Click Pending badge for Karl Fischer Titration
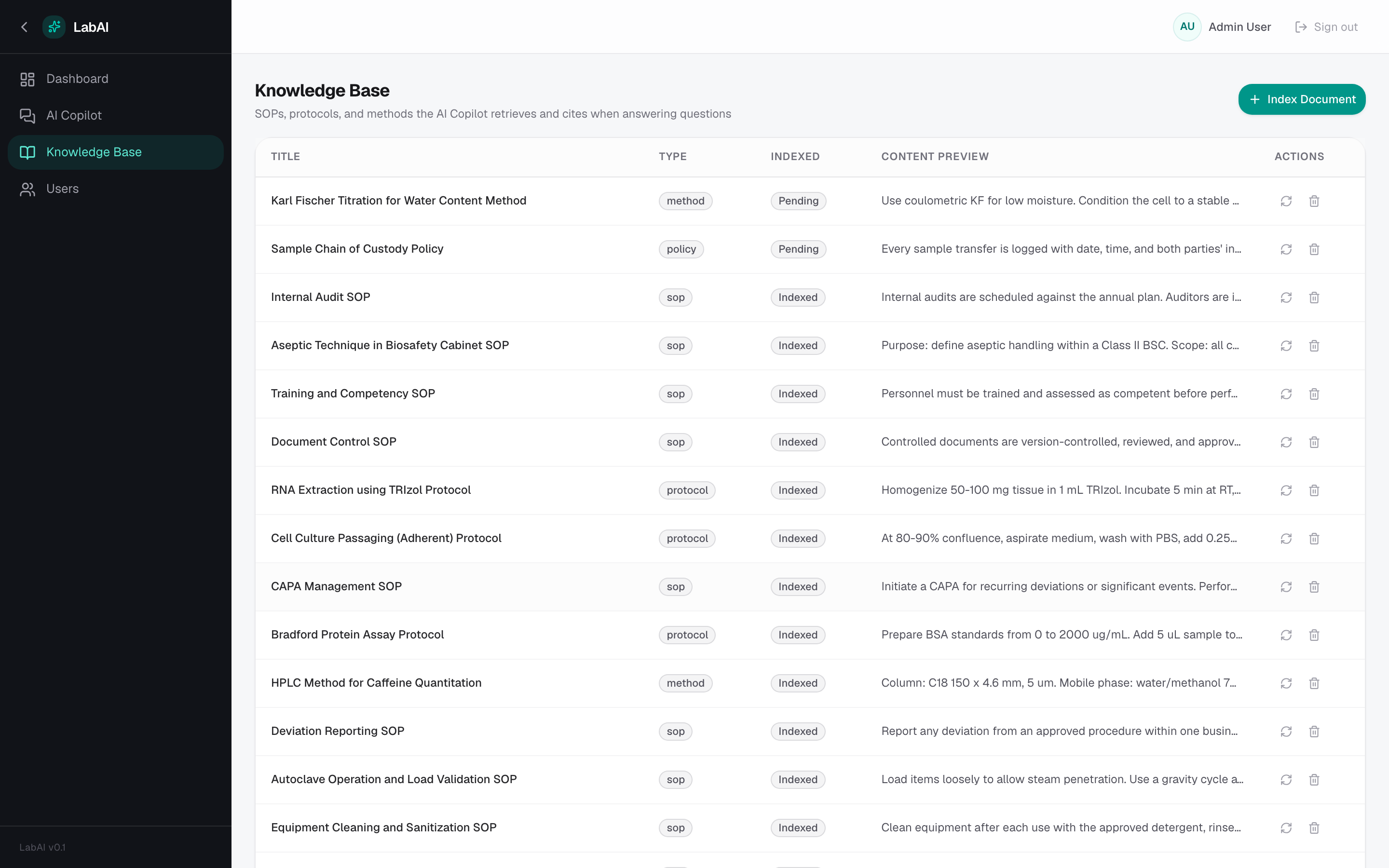Image resolution: width=1389 pixels, height=868 pixels. click(798, 201)
